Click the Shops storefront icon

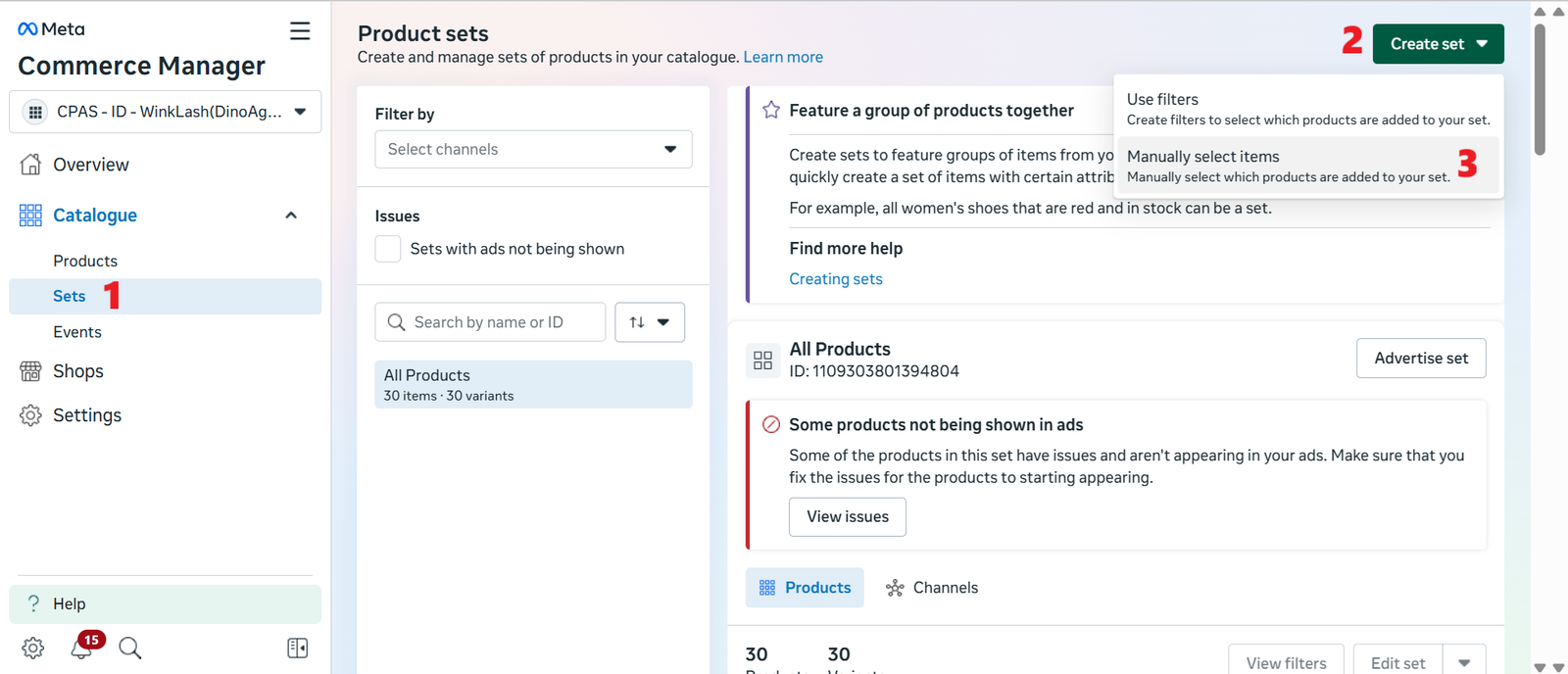(x=30, y=371)
